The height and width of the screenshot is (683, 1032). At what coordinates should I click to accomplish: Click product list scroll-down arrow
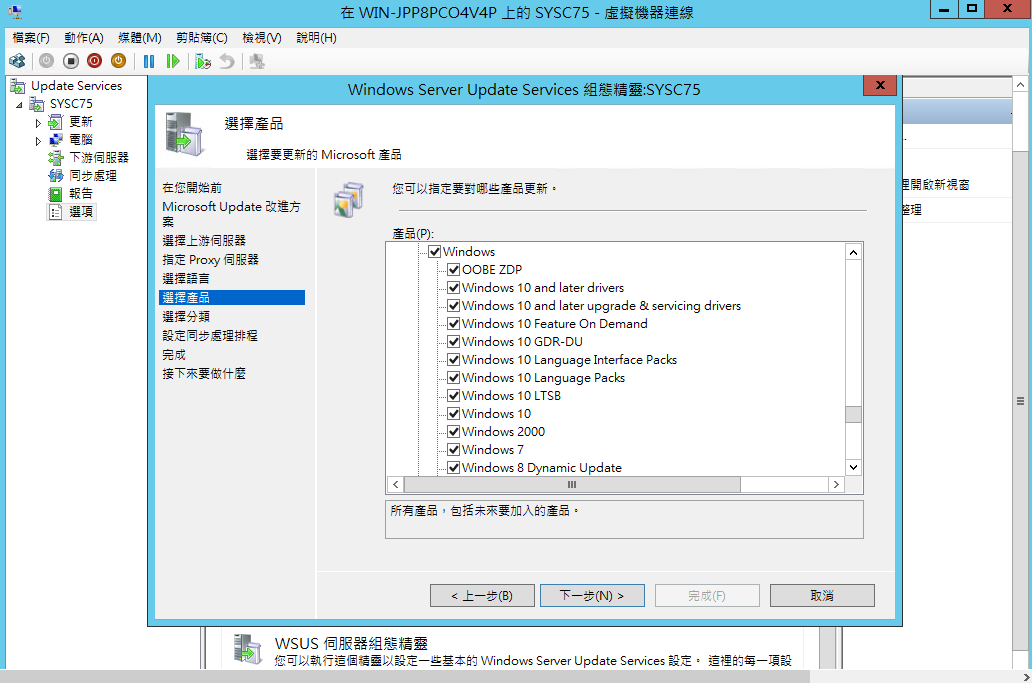[853, 467]
